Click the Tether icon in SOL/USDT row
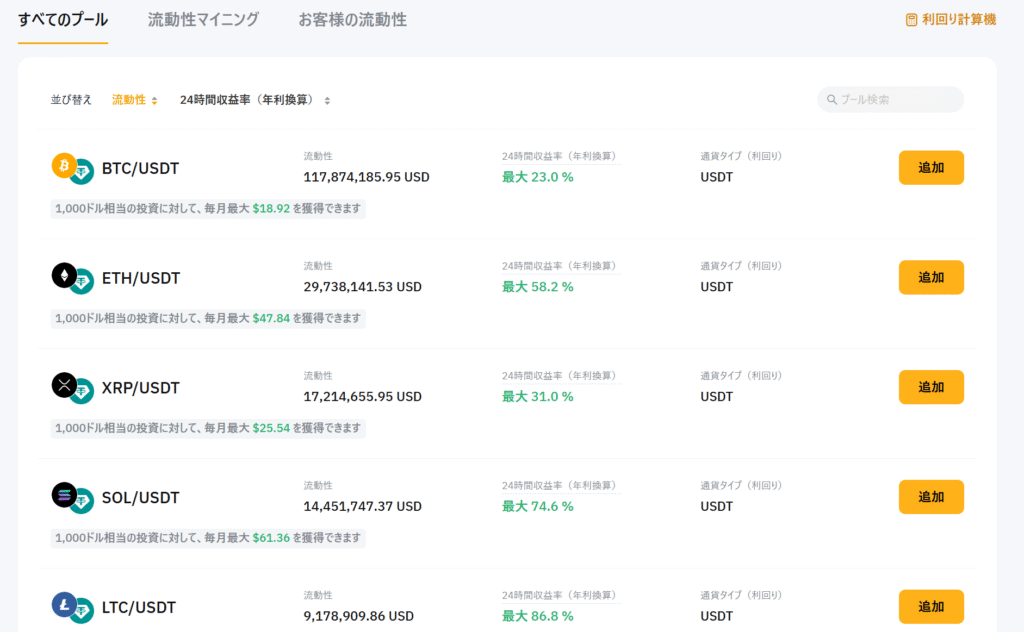Screen dimensions: 1024x632 pyautogui.click(x=83, y=501)
